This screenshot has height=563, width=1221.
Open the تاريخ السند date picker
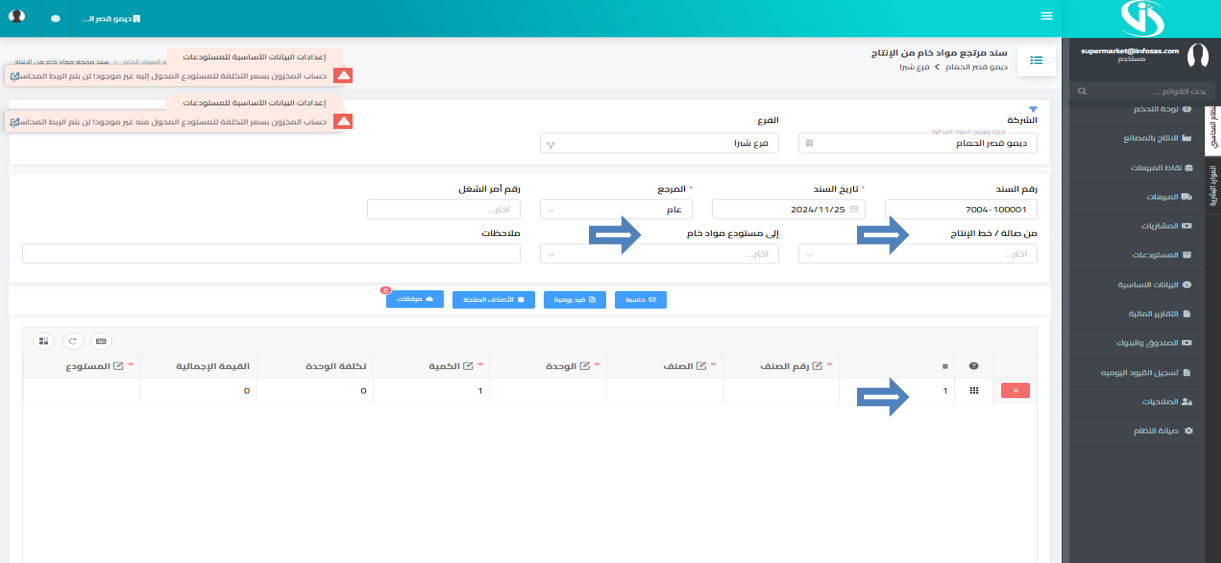[788, 209]
